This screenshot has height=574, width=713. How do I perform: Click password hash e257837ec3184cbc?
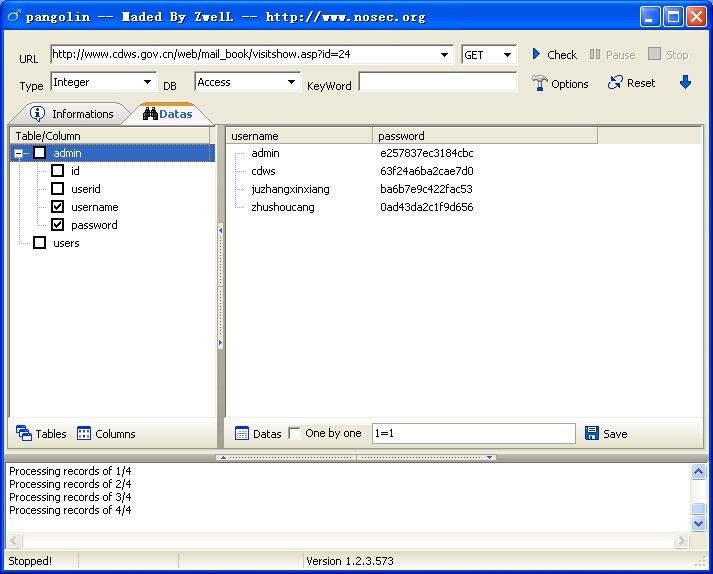pyautogui.click(x=427, y=153)
